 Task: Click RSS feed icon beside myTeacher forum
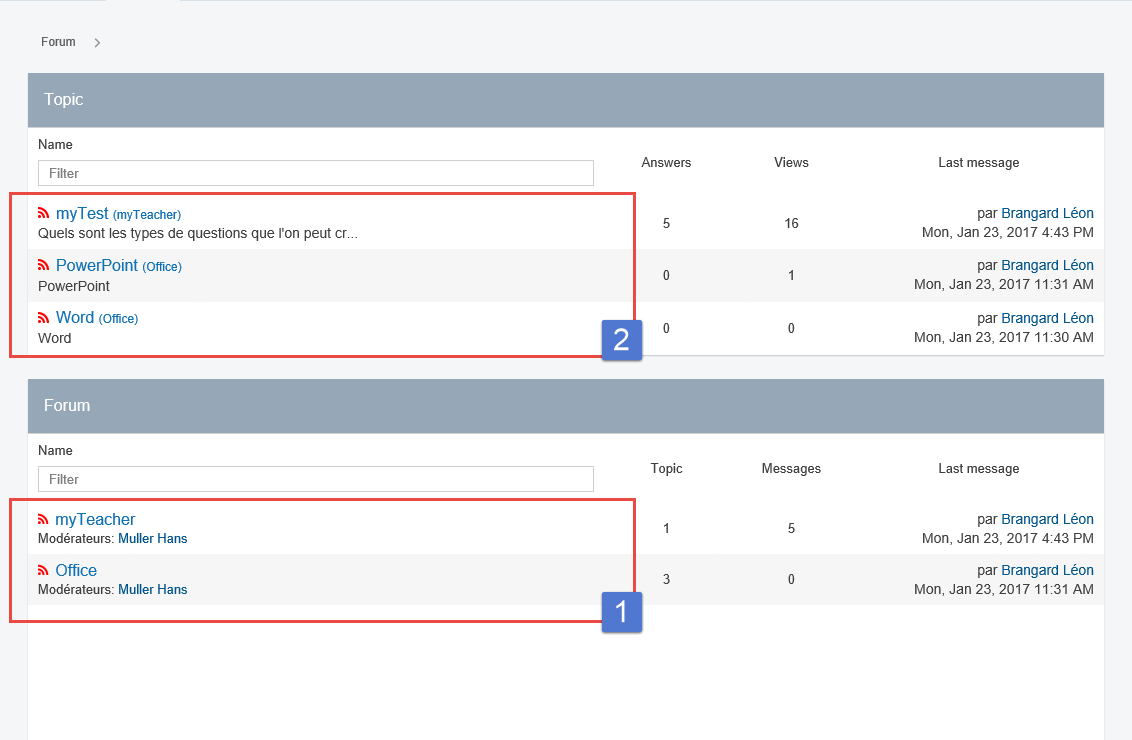tap(43, 519)
